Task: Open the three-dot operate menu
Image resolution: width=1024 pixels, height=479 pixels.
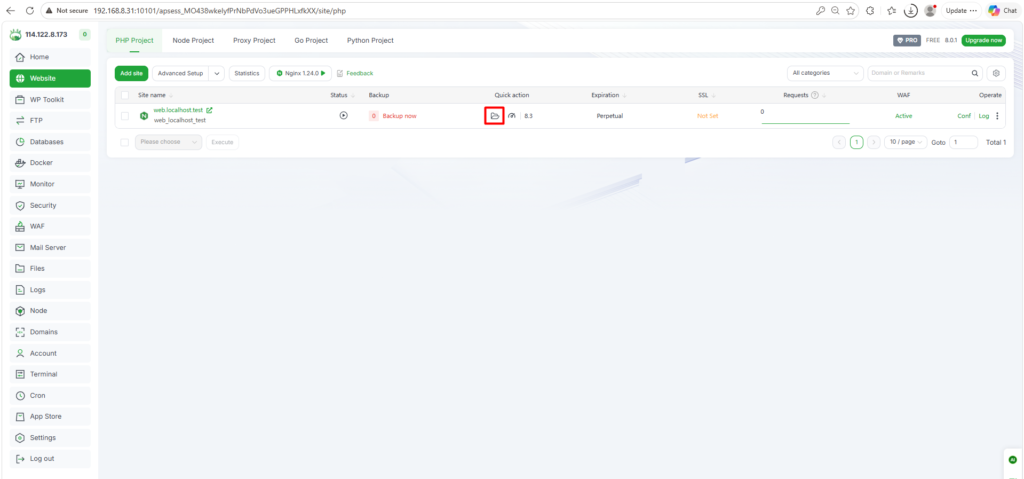Action: click(x=997, y=116)
